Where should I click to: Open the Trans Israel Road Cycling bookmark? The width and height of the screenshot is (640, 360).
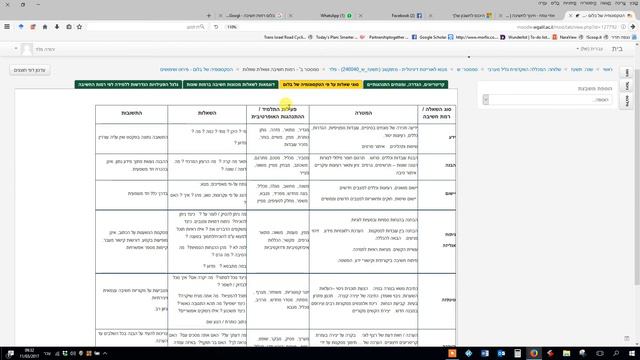click(x=288, y=37)
